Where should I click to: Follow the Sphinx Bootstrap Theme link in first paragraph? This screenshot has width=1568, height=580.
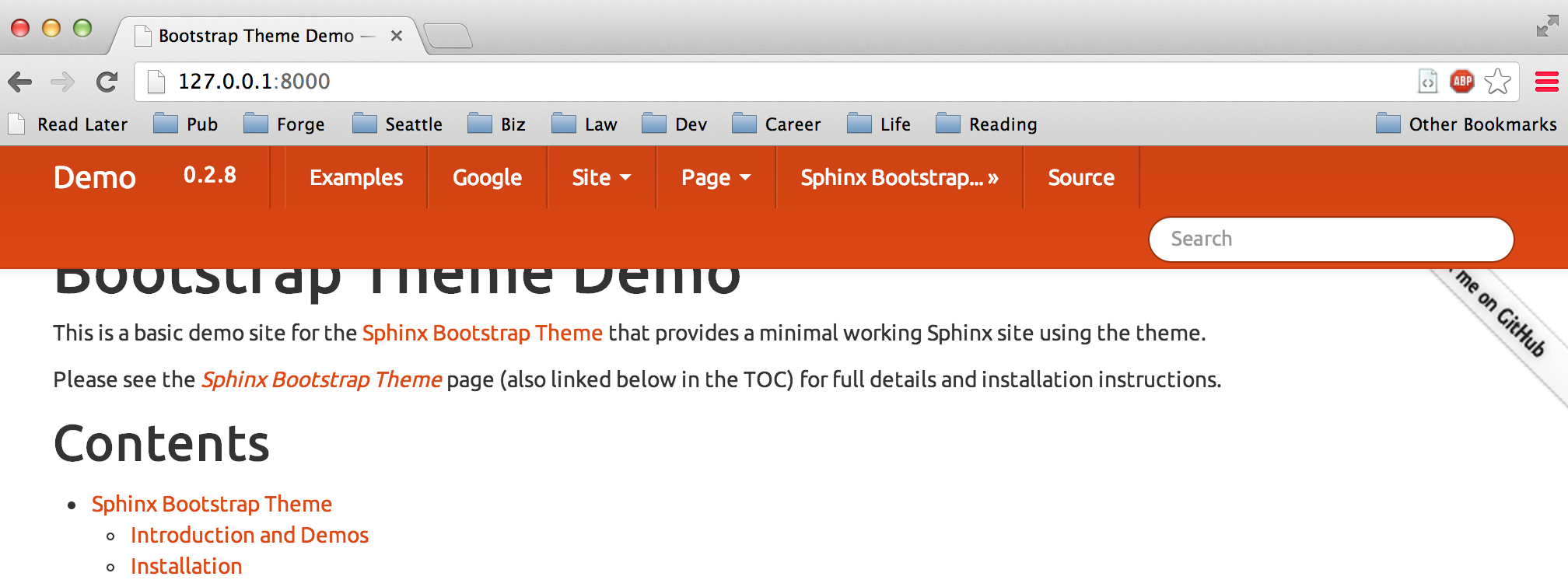point(482,334)
